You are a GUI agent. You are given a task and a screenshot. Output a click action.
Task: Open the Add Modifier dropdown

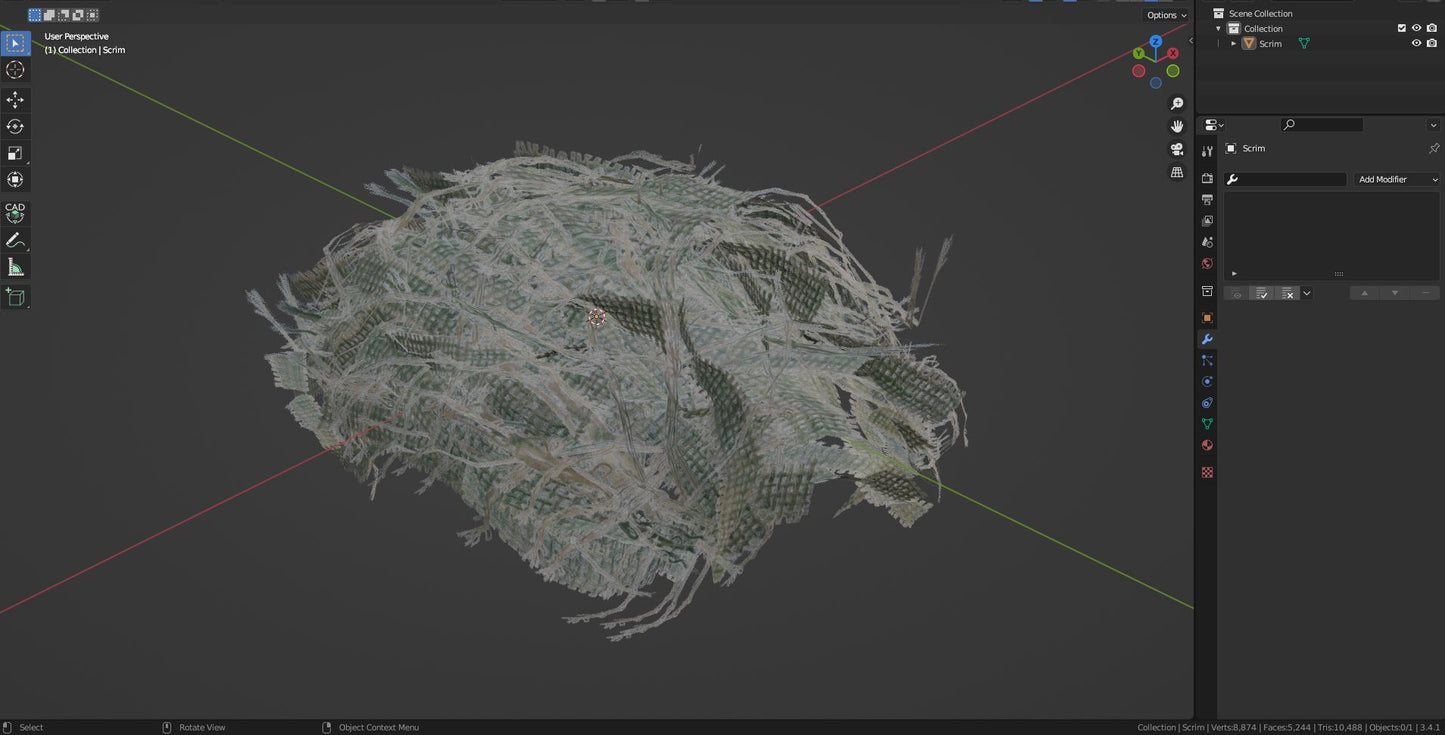1397,179
